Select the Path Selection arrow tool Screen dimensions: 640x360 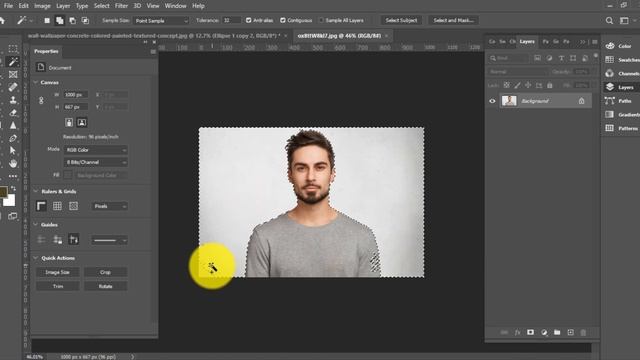point(13,151)
